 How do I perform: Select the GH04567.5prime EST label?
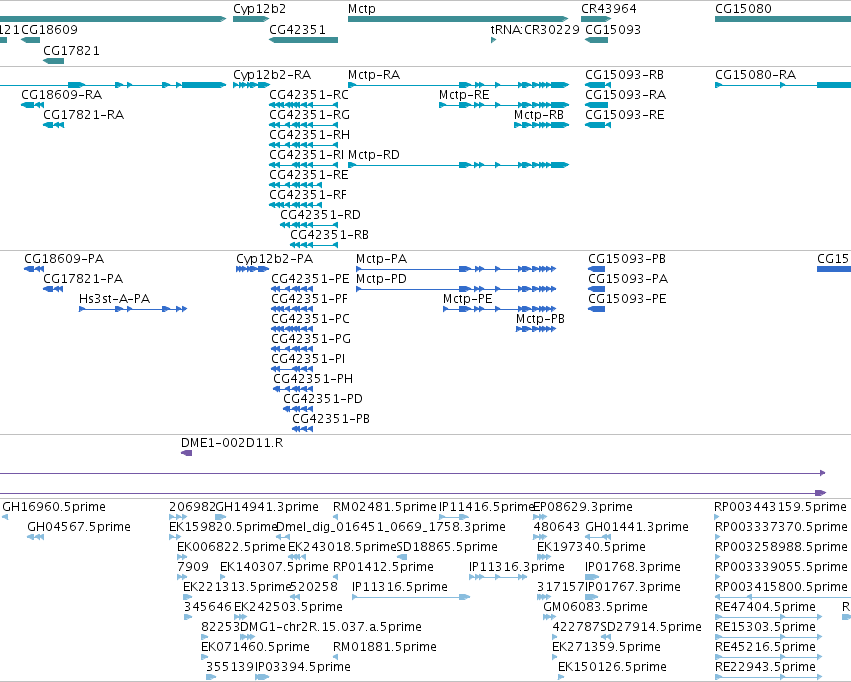coord(79,527)
